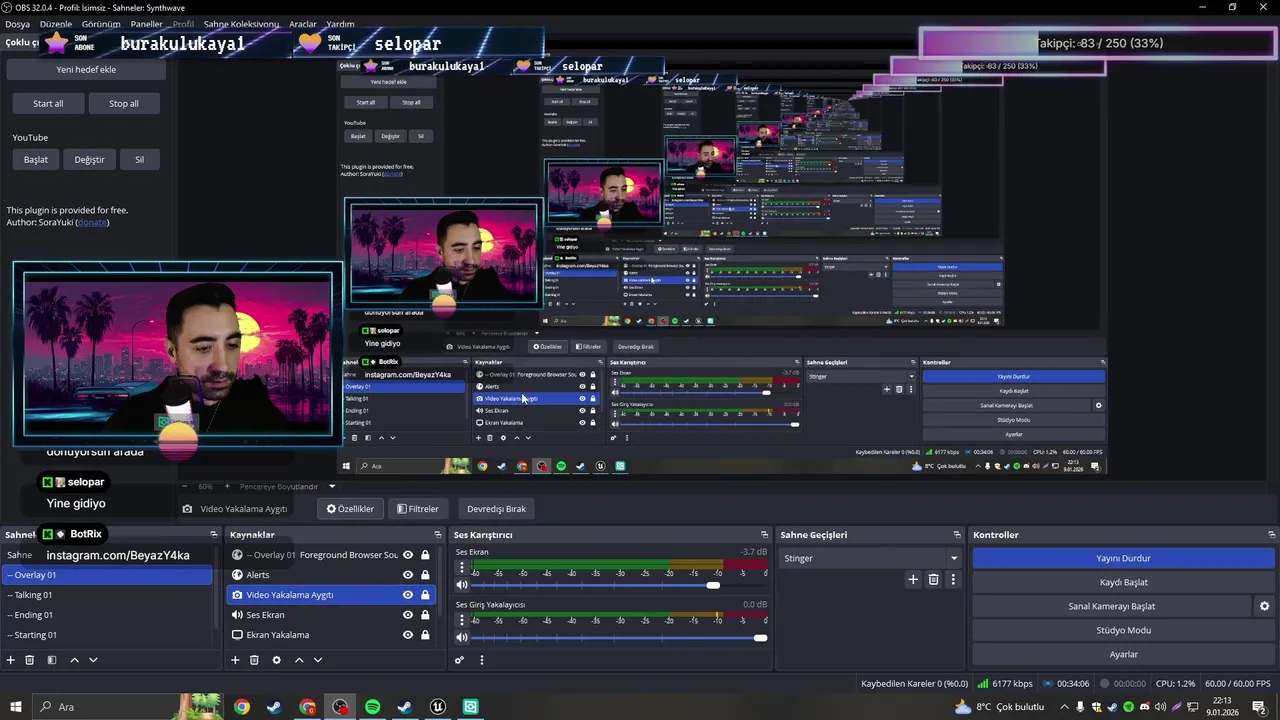1280x720 pixels.
Task: Open virtual camera settings gear
Action: pos(1264,606)
